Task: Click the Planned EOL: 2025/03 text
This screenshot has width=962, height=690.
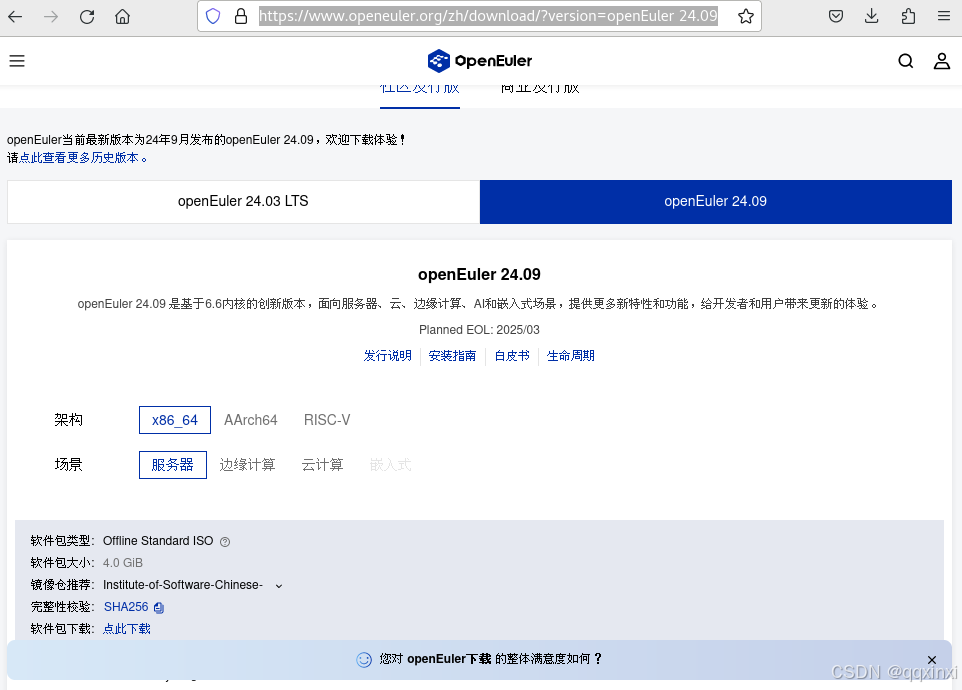Action: [479, 330]
